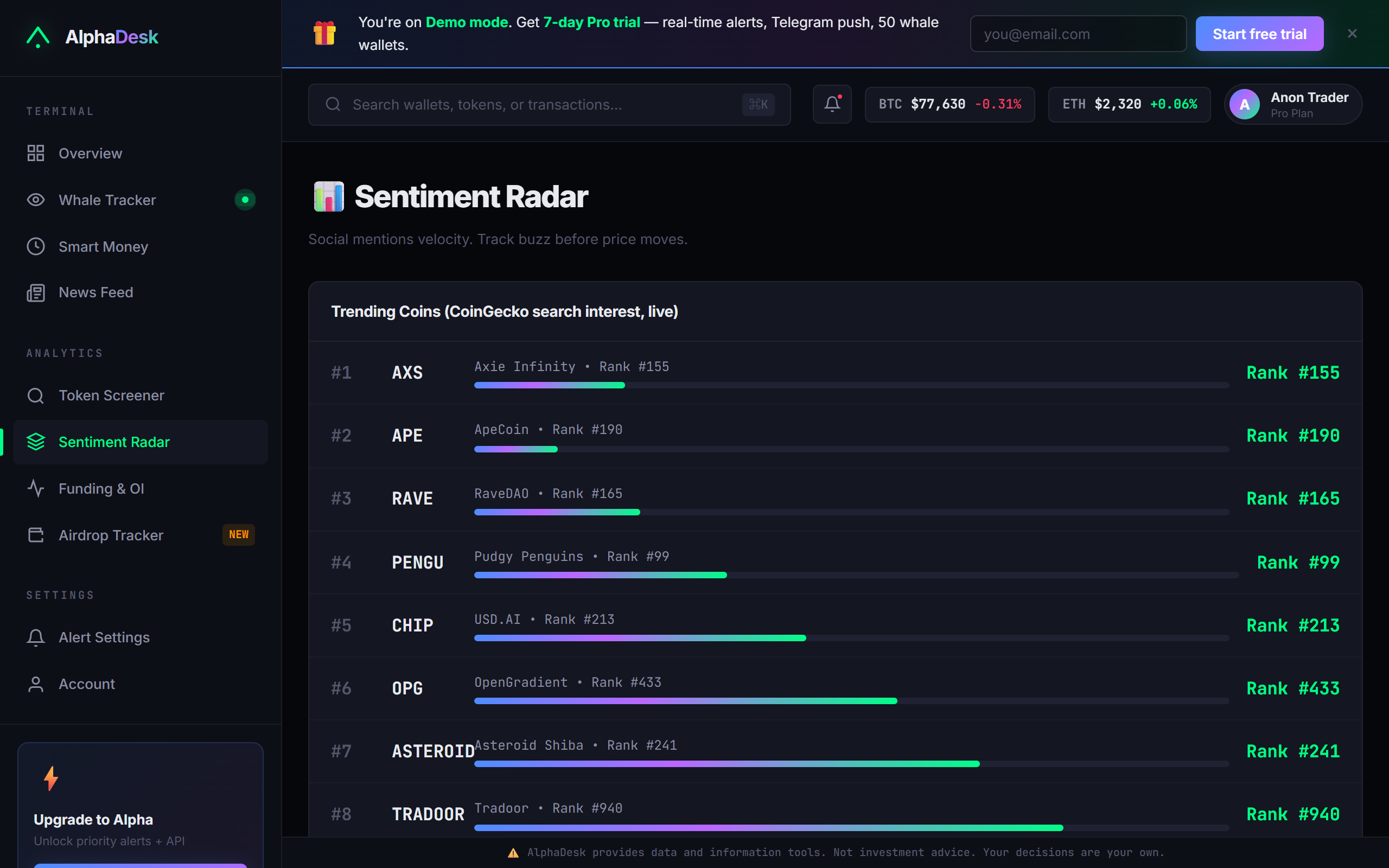Click the BTC price ticker
This screenshot has width=1389, height=868.
tap(950, 105)
